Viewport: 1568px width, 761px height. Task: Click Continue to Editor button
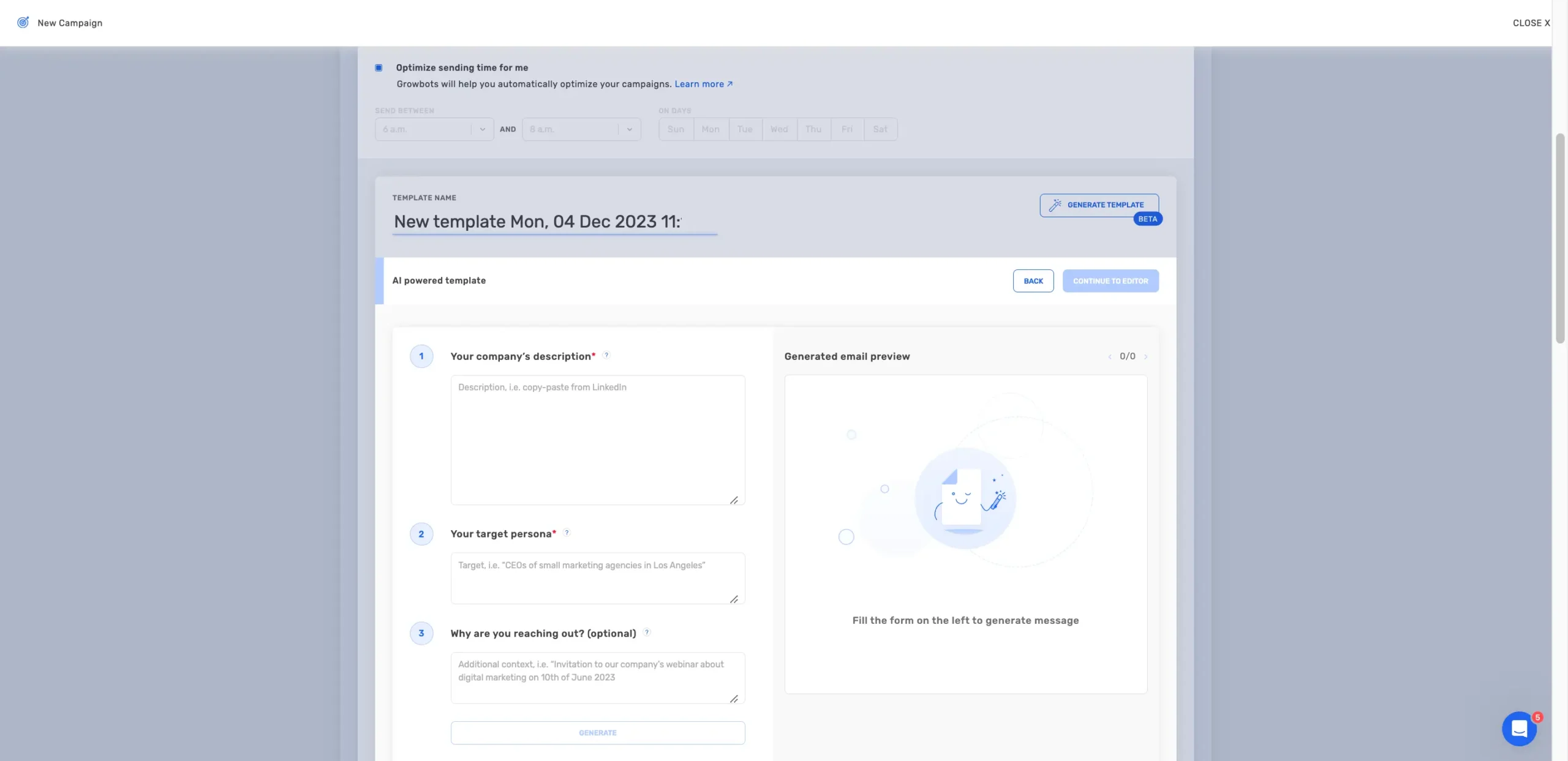click(x=1110, y=281)
